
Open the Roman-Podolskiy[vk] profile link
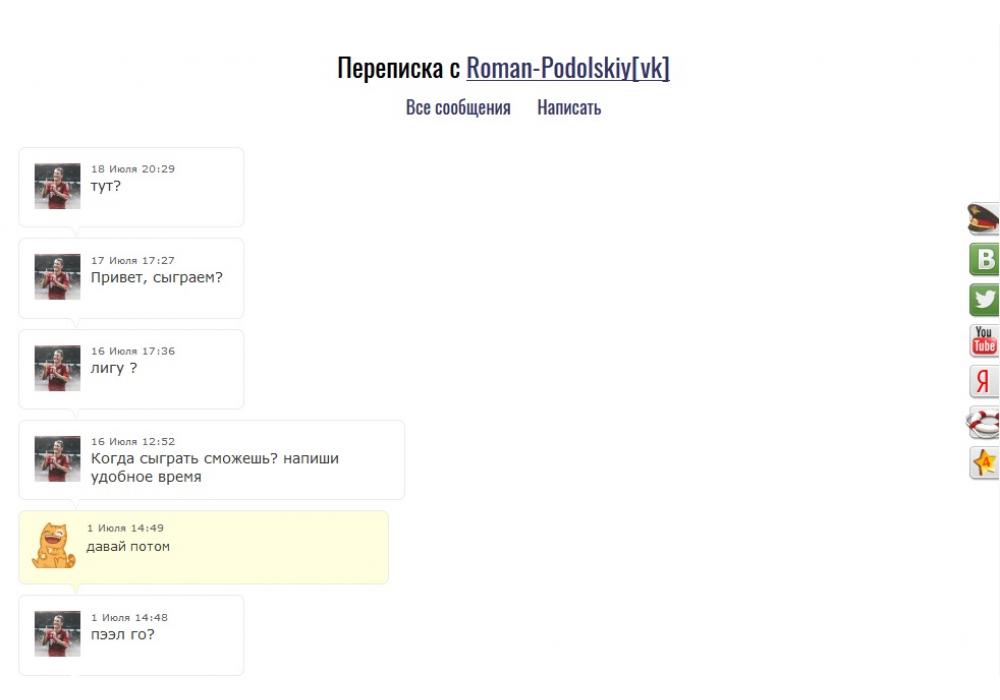tap(568, 68)
